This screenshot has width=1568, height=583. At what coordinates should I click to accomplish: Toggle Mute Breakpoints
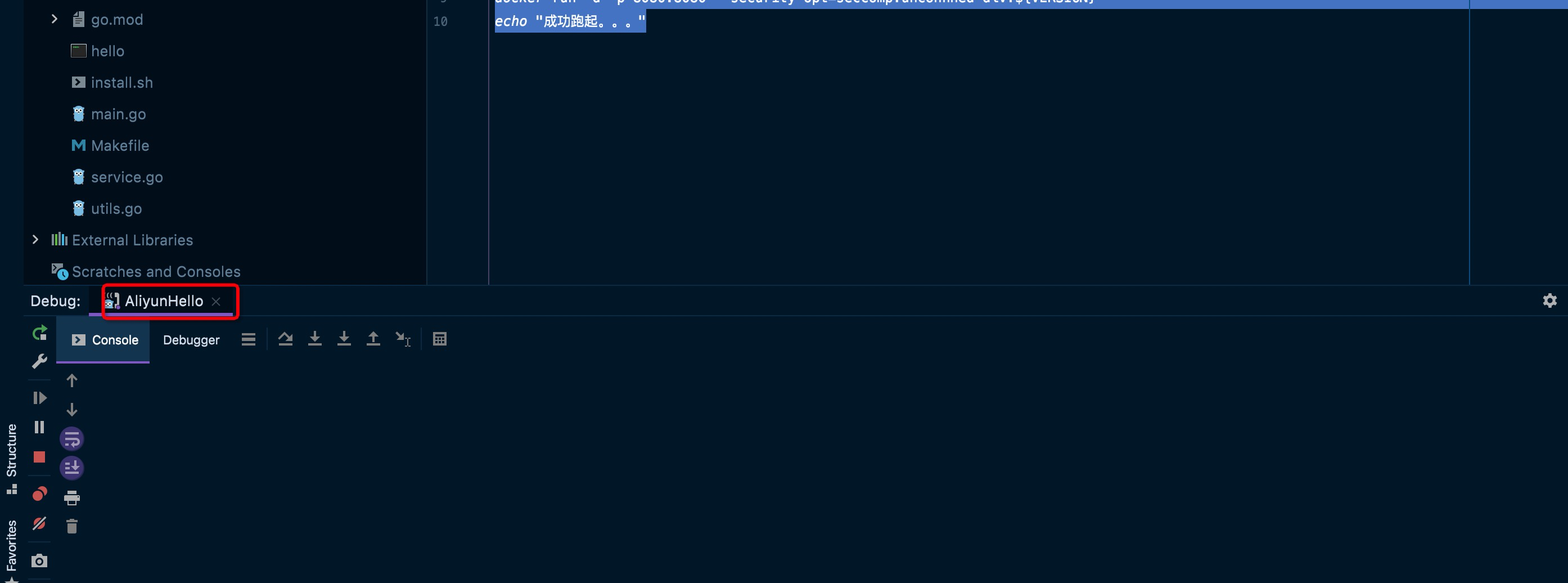[x=39, y=524]
